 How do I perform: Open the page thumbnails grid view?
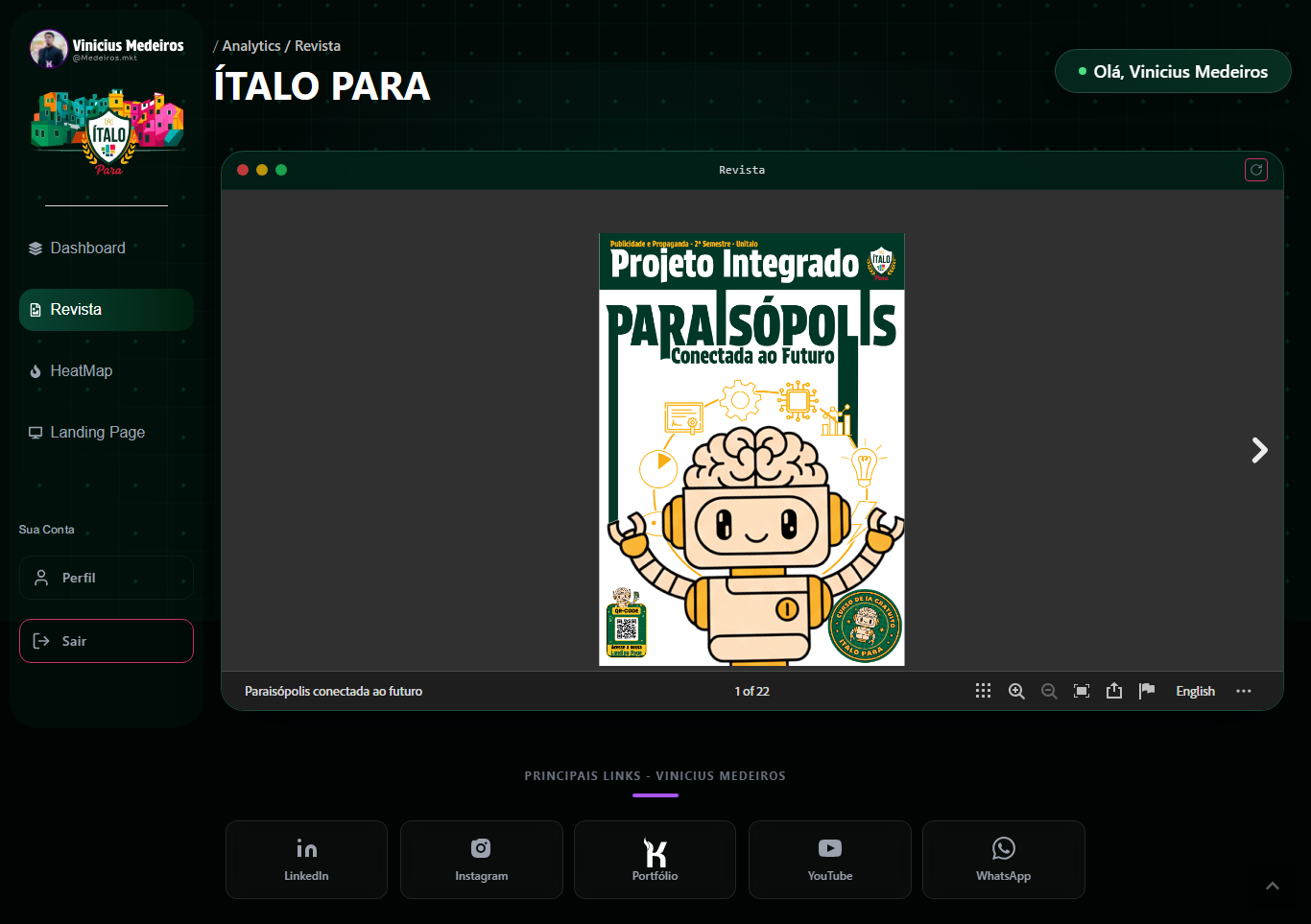point(983,691)
